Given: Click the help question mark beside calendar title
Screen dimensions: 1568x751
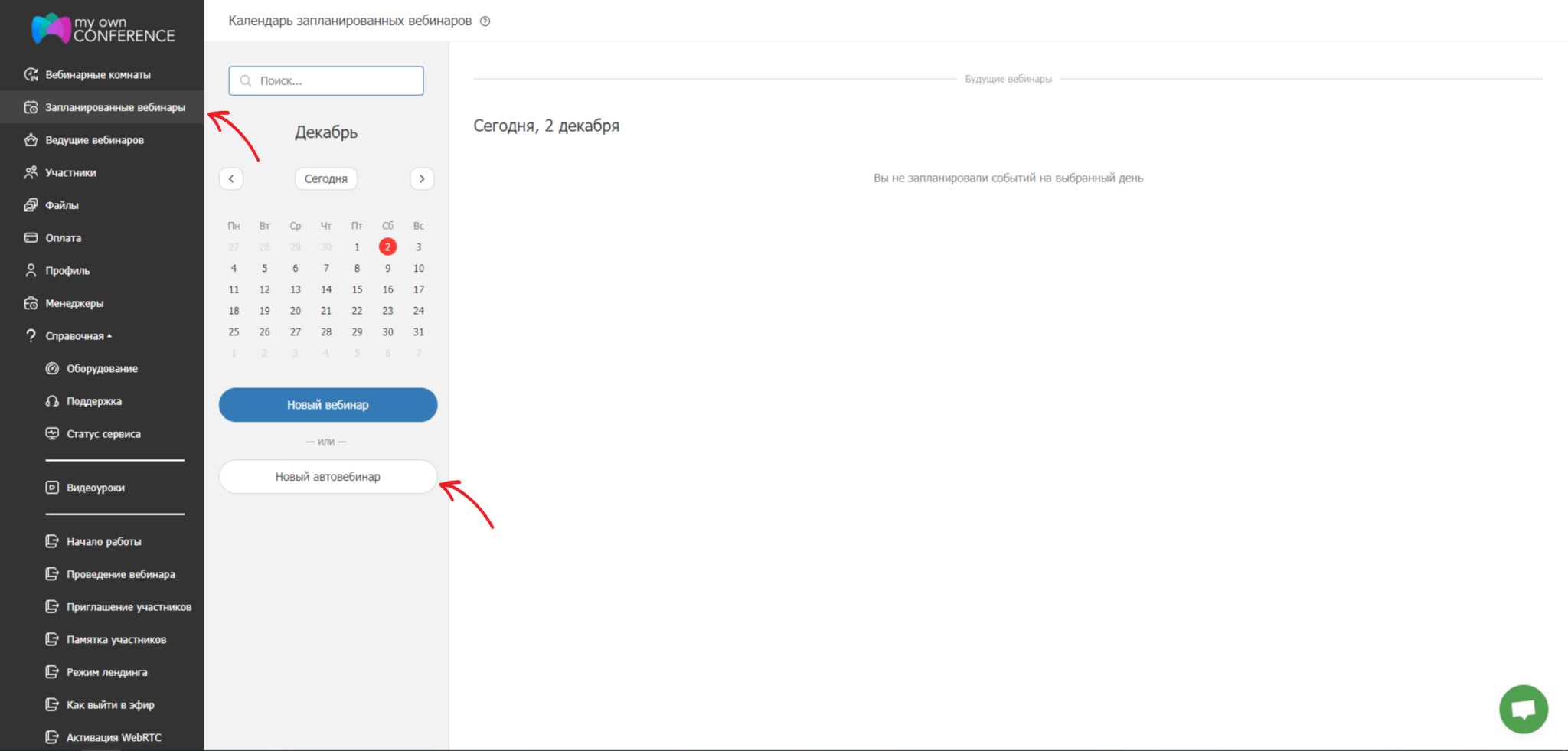Looking at the screenshot, I should point(485,21).
